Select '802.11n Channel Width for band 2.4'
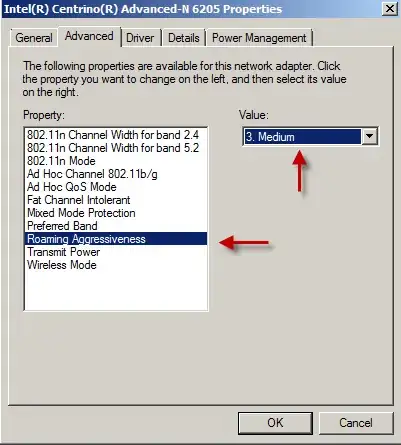The height and width of the screenshot is (445, 401). pos(116,135)
